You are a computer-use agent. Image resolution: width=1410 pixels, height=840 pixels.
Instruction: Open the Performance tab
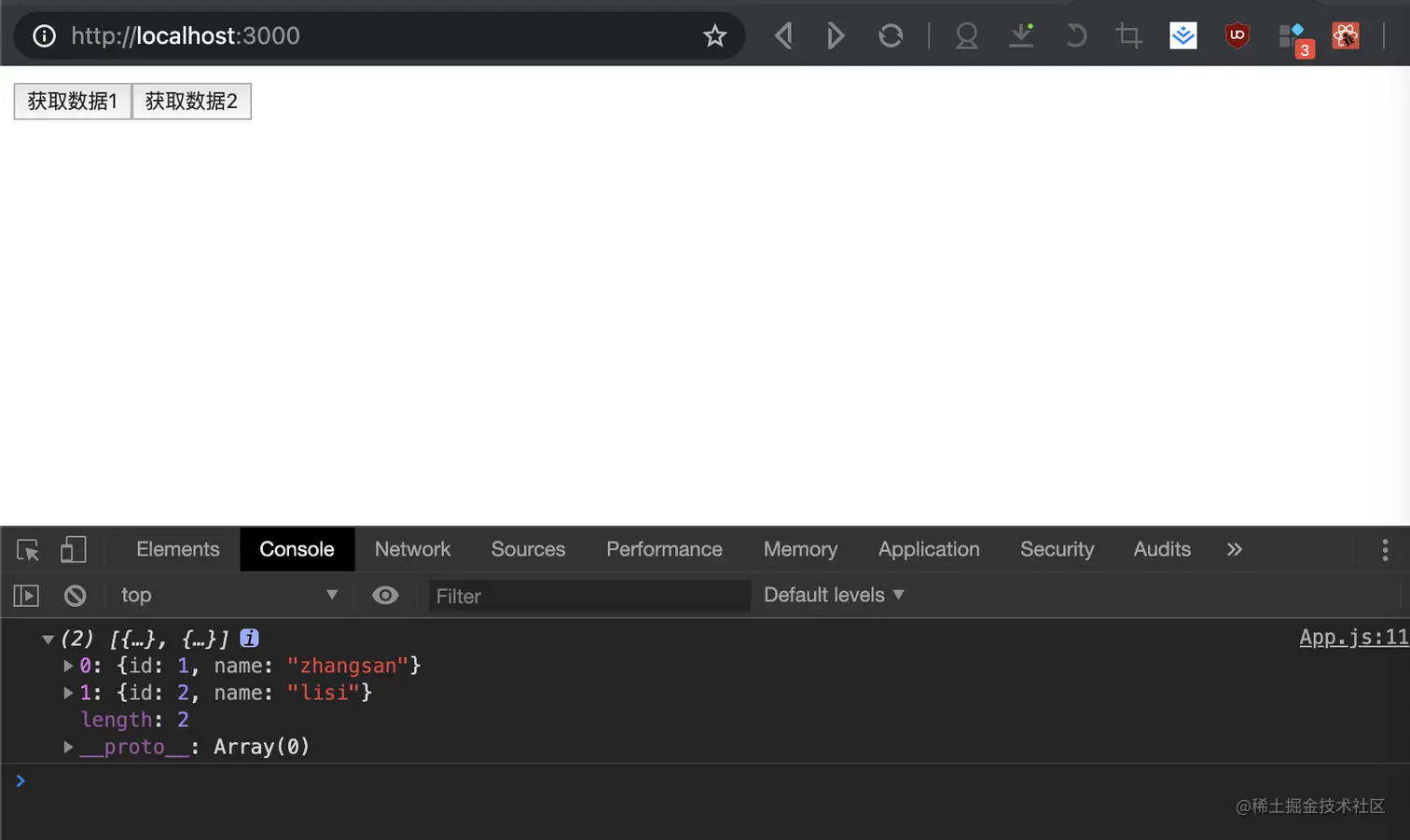coord(664,550)
